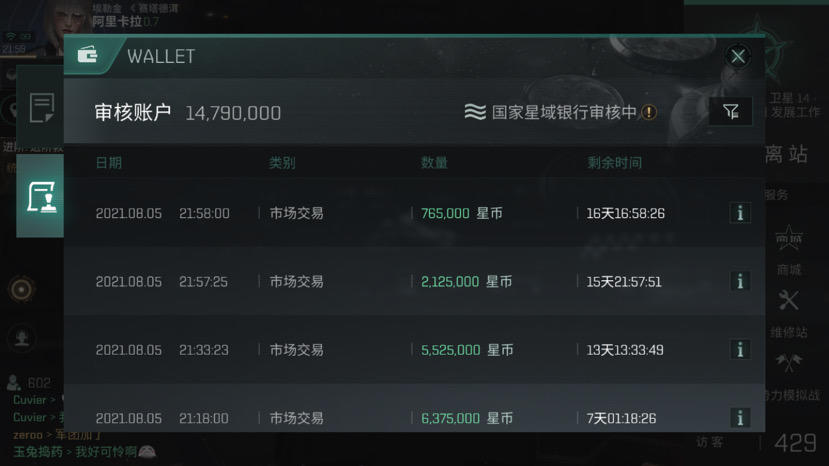Click the wallet icon in header

(88, 56)
